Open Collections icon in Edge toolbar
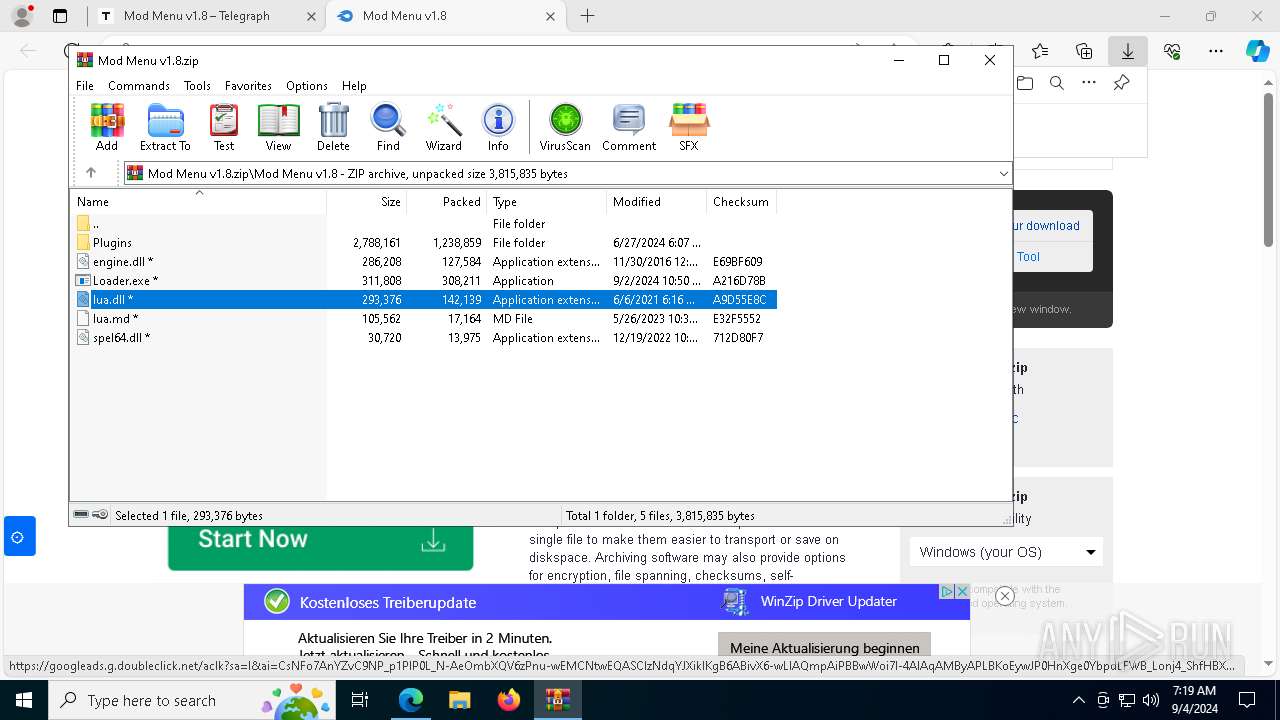 click(x=1084, y=51)
